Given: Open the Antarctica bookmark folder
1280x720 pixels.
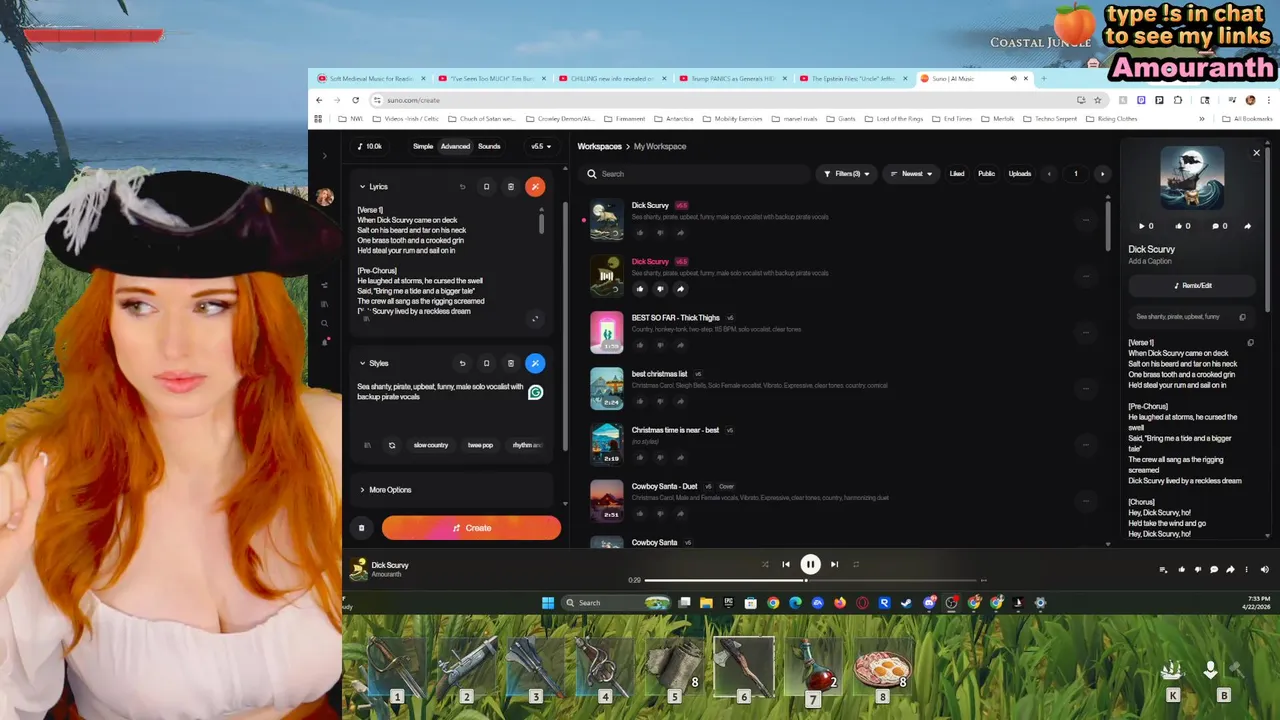Looking at the screenshot, I should 673,119.
